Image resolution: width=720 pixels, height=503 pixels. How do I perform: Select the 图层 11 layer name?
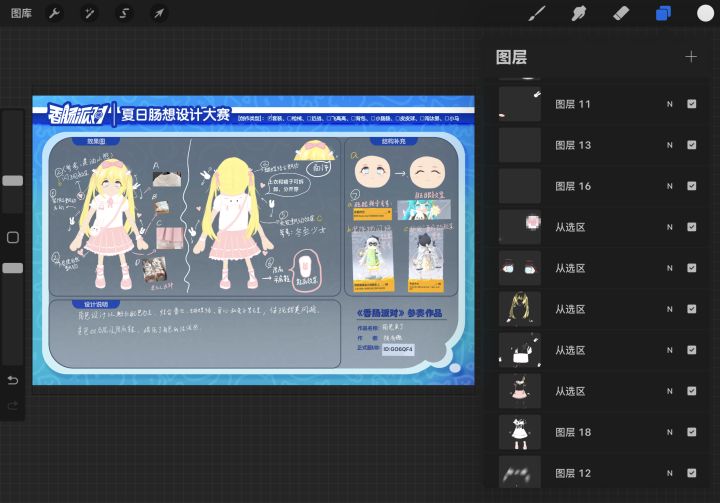573,104
